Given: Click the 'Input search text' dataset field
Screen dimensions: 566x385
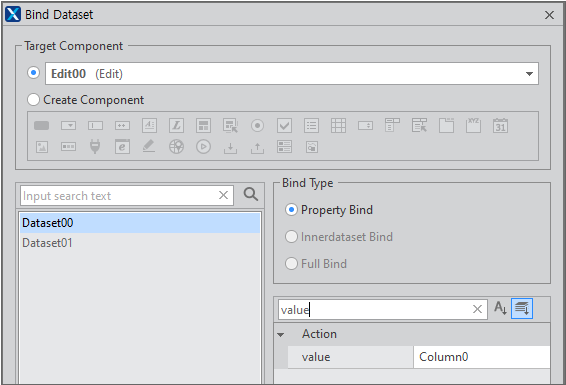Looking at the screenshot, I should pos(119,196).
